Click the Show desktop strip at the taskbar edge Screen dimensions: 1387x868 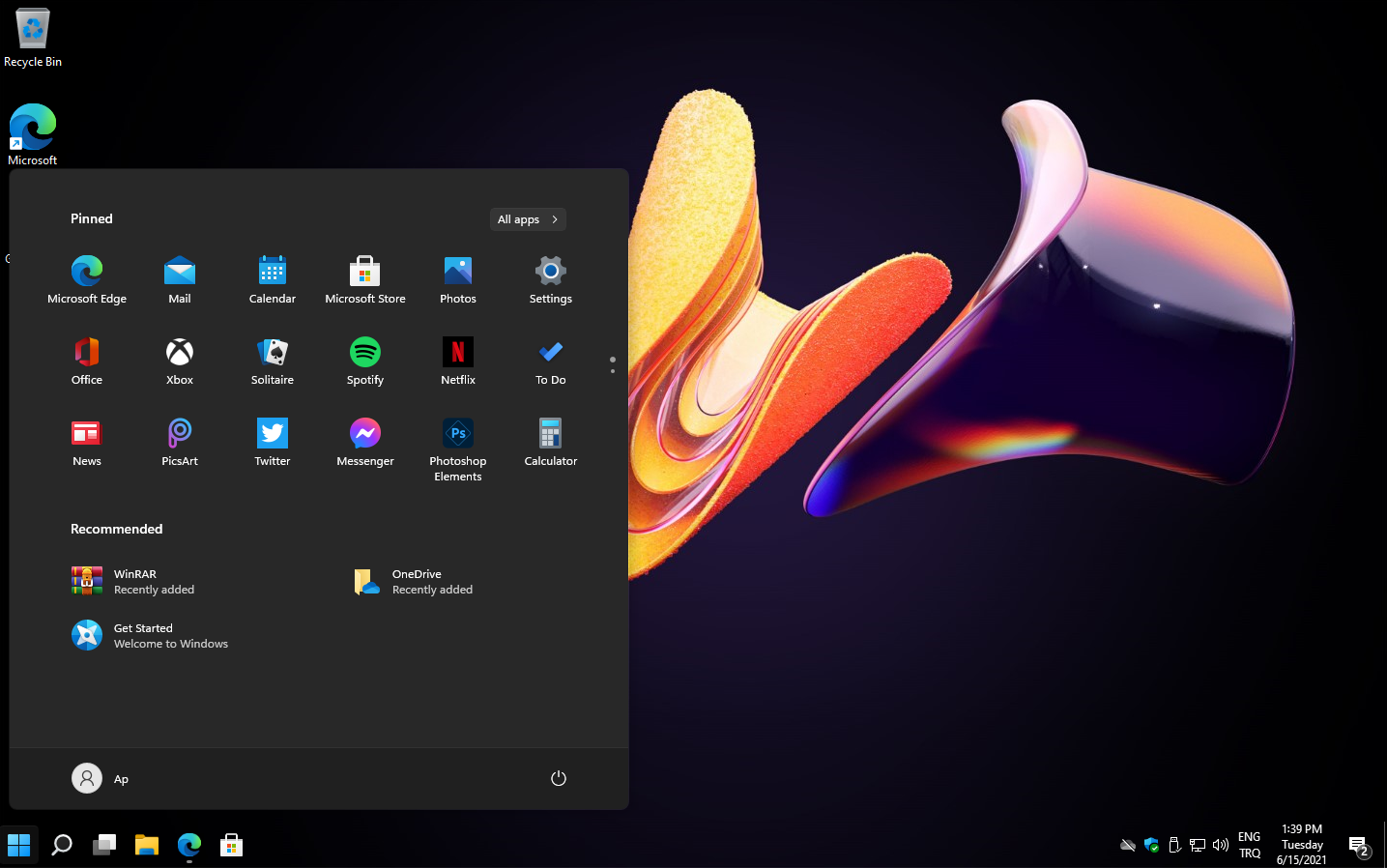point(1384,845)
